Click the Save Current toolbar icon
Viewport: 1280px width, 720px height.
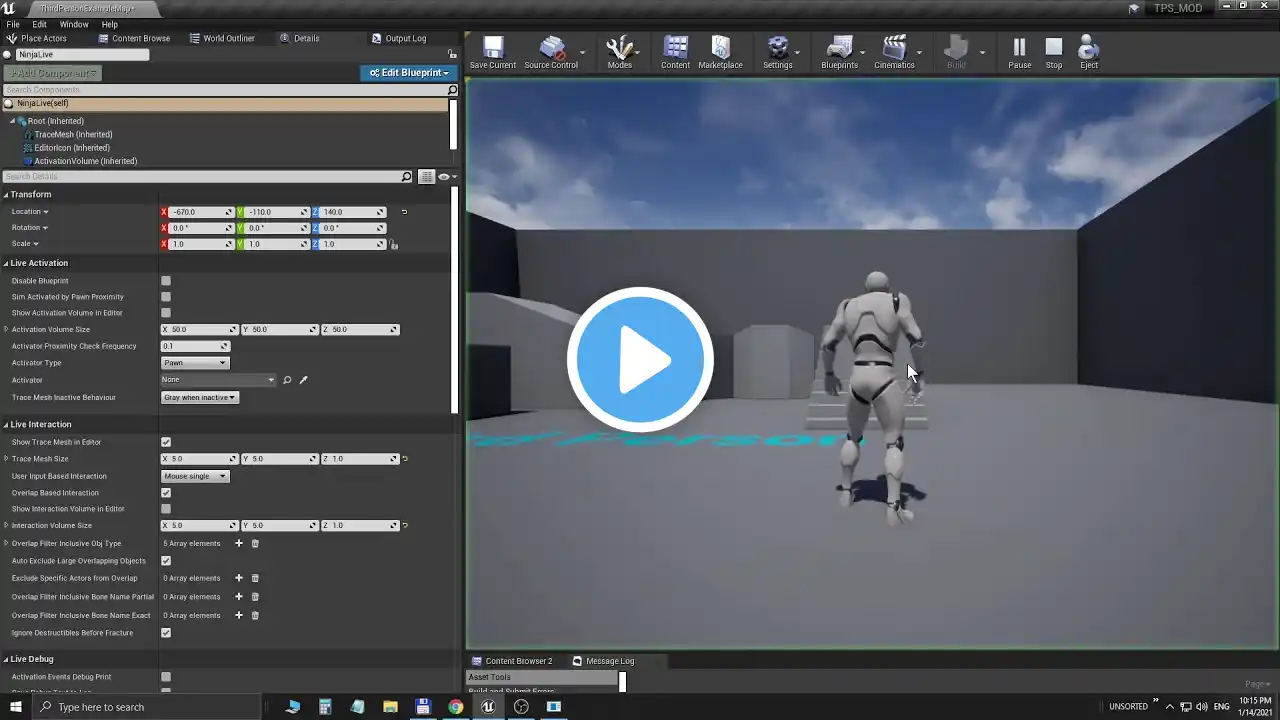492,53
